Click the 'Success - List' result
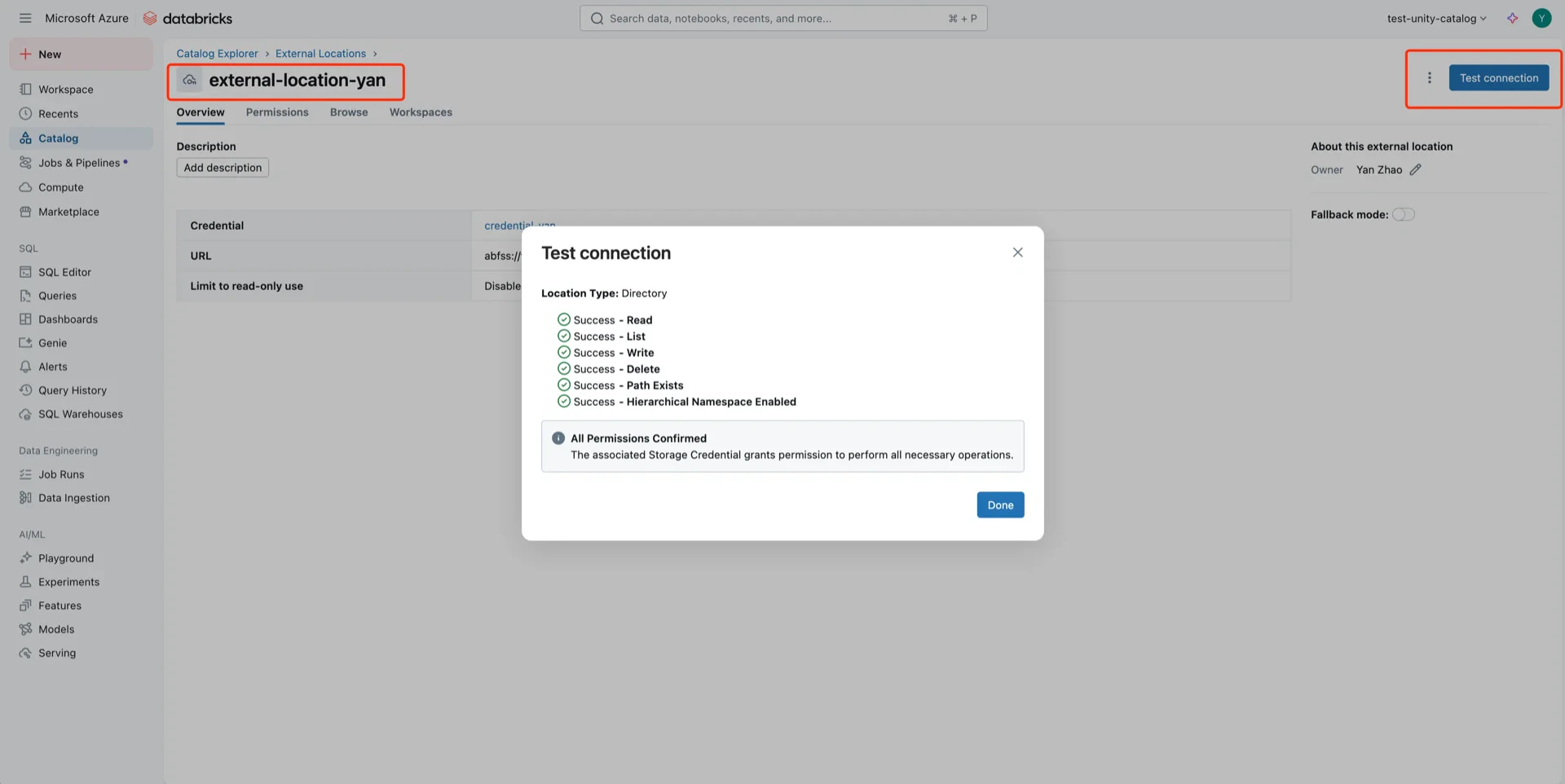Image resolution: width=1565 pixels, height=784 pixels. pos(602,337)
